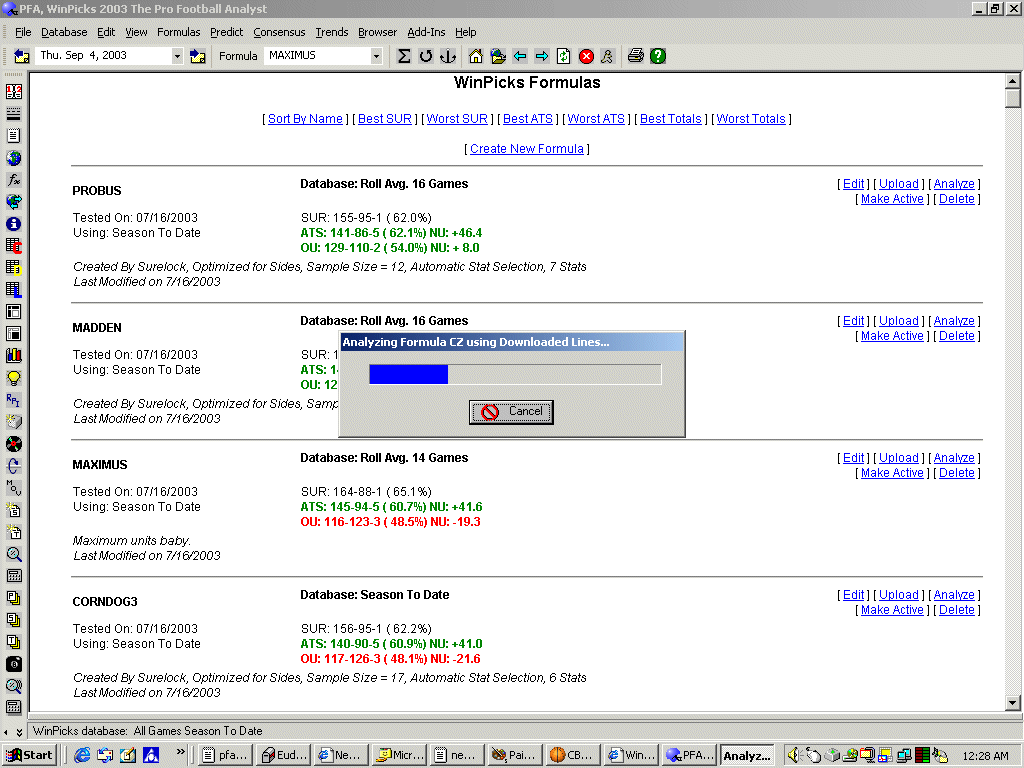Click the stacked P pages sidebar icon
The width and height of the screenshot is (1024, 768).
[13, 598]
